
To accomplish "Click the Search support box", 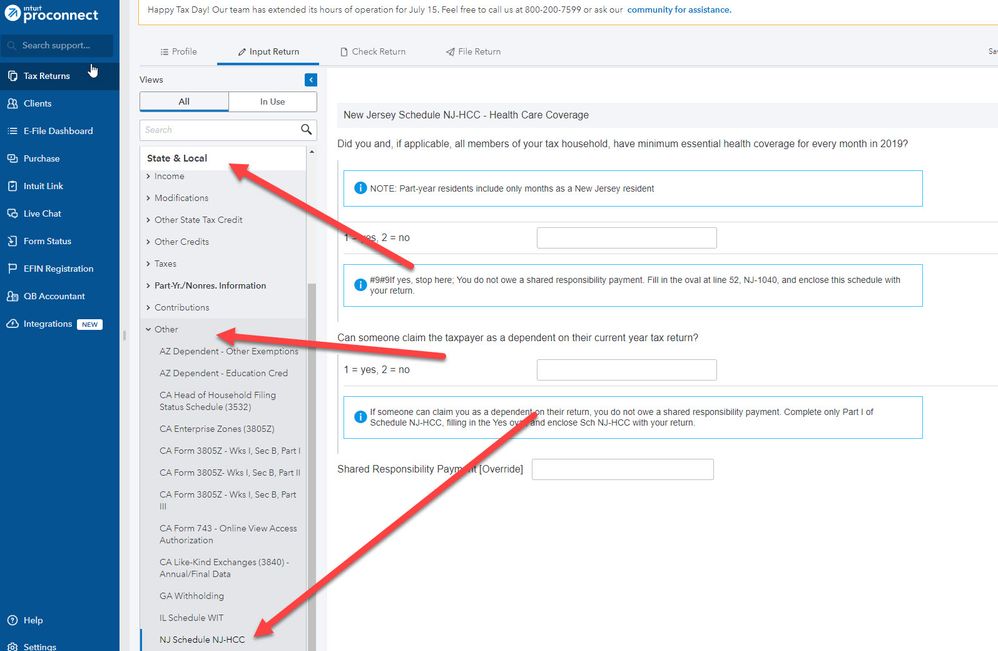I will [58, 46].
